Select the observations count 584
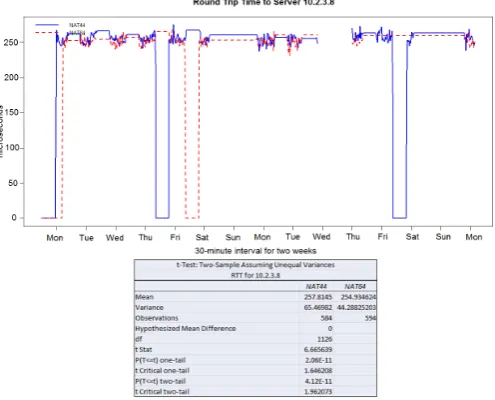 [326, 318]
